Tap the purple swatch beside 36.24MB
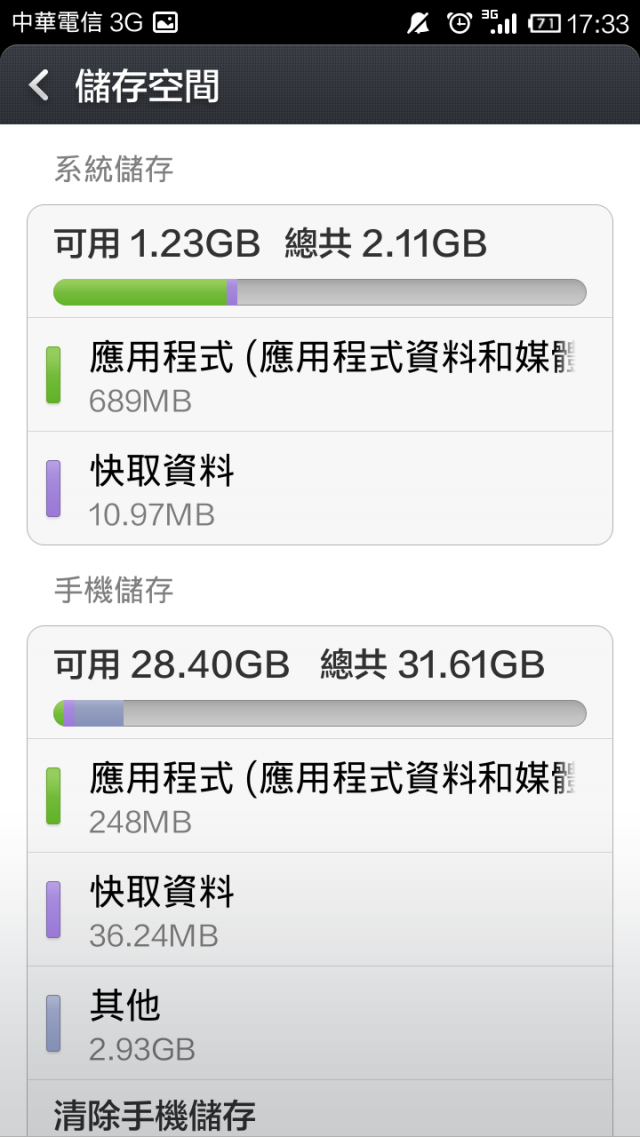The image size is (640, 1138). 53,909
